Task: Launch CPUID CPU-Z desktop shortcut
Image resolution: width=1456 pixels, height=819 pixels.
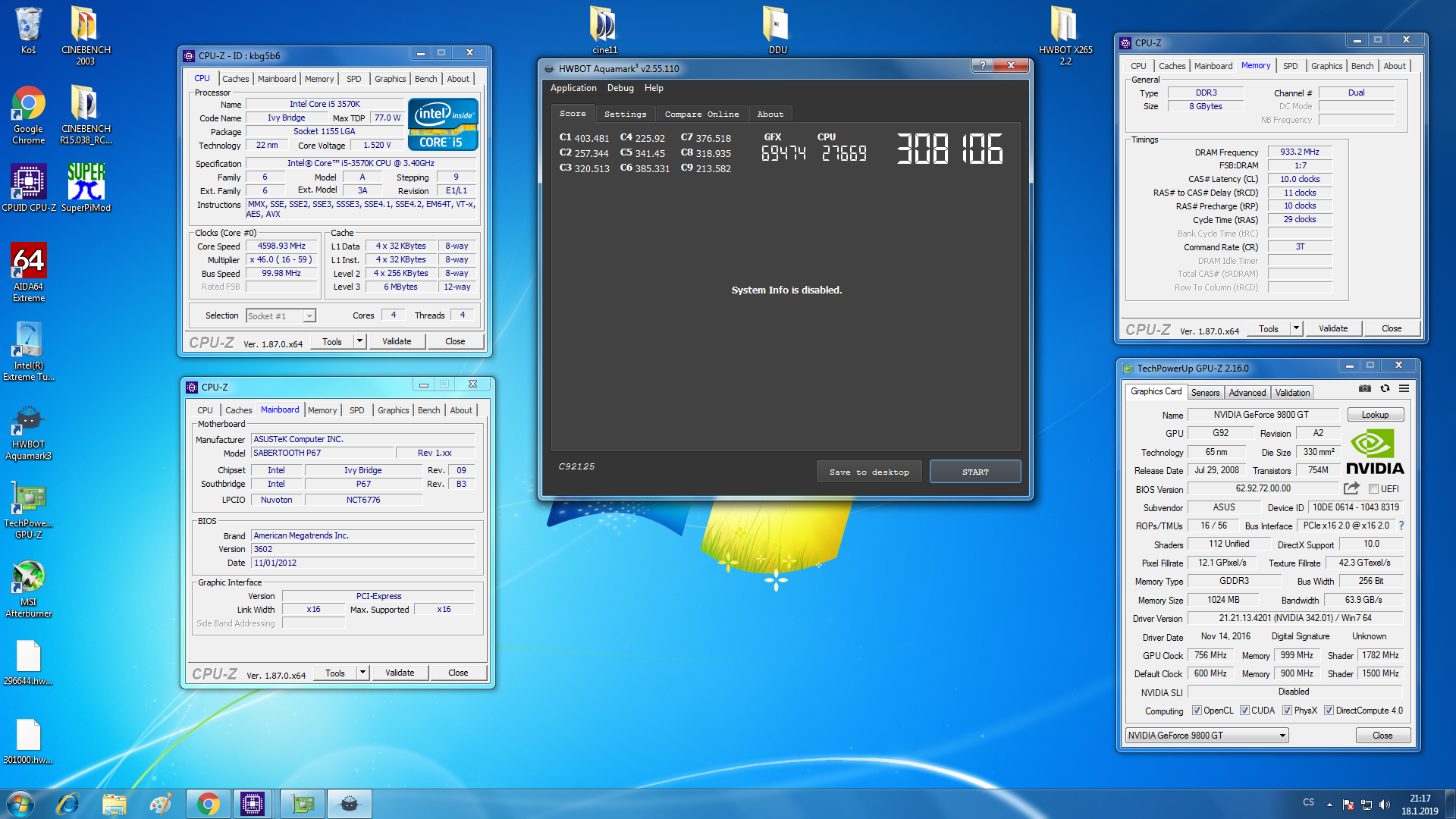Action: (28, 188)
